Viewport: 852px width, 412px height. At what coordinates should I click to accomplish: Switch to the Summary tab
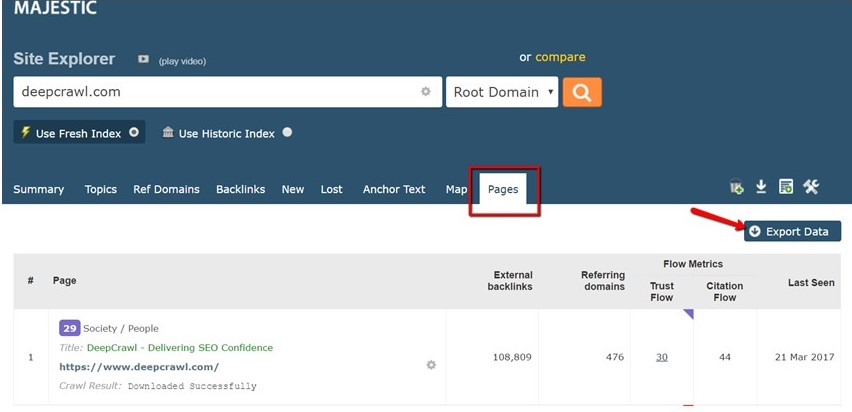(39, 189)
